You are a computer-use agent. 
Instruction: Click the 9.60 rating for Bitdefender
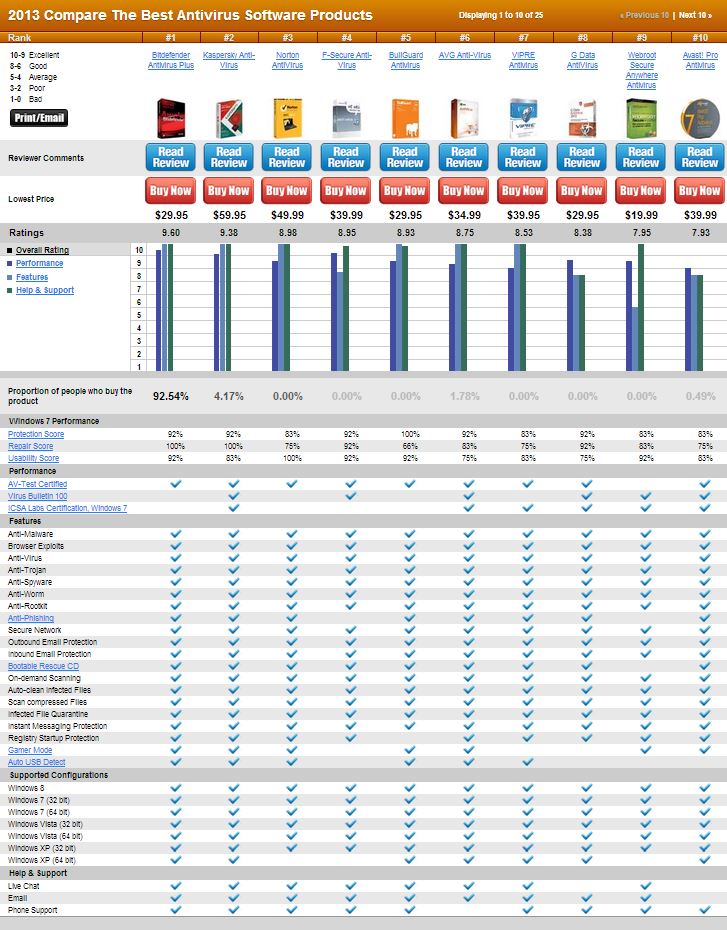[171, 232]
